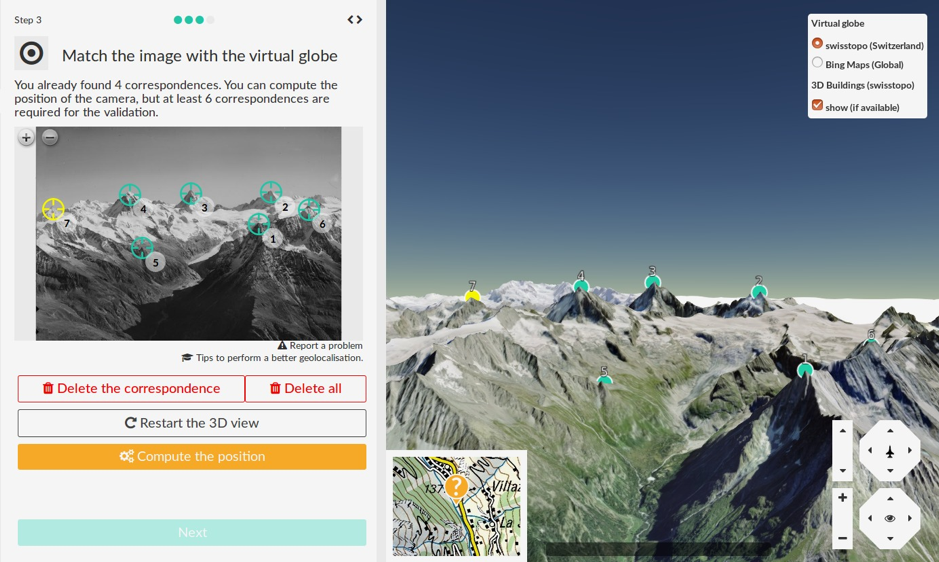Toggle the left panel width arrows

coord(355,20)
